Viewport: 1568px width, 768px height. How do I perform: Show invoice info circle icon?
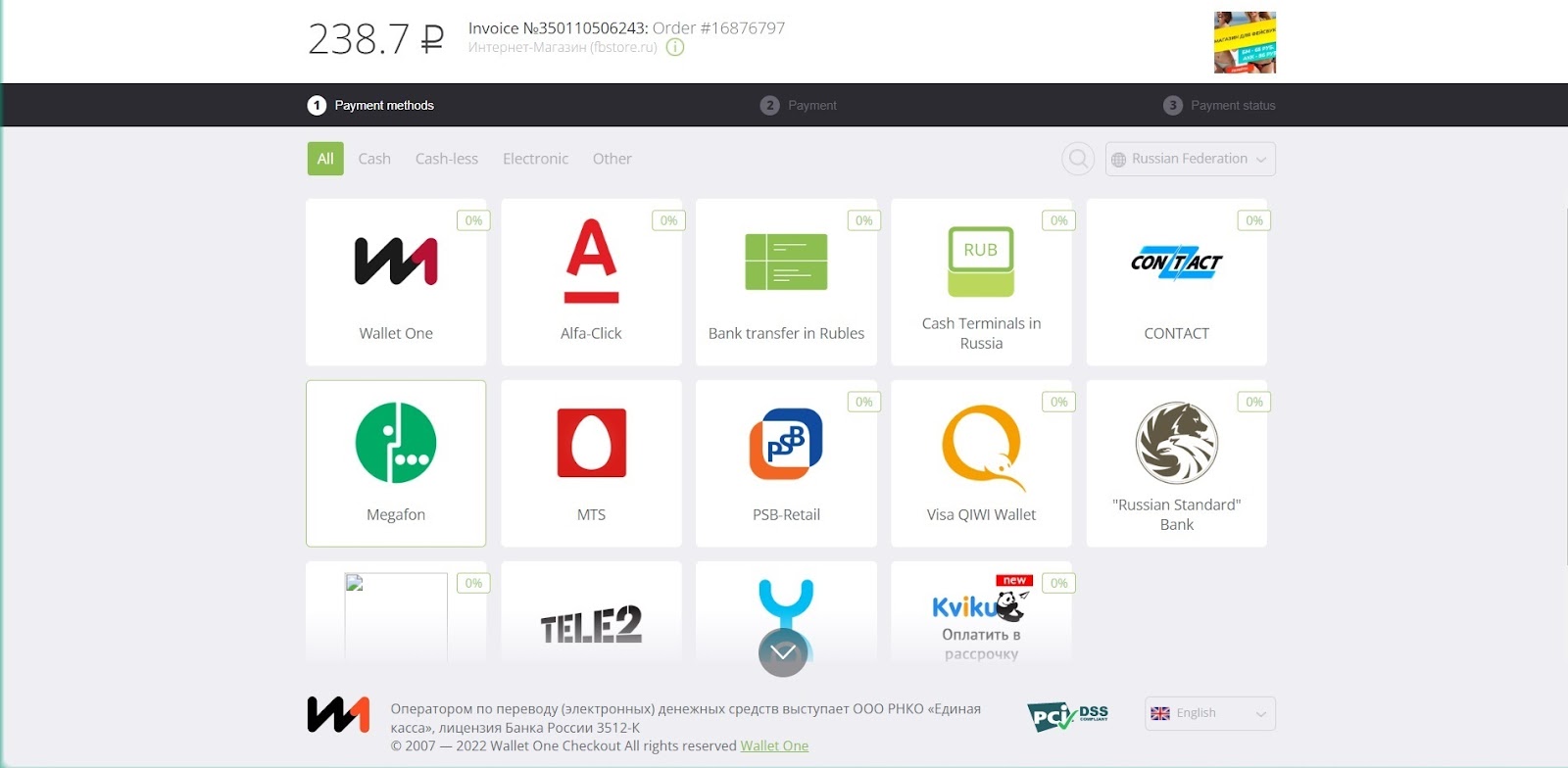coord(675,47)
